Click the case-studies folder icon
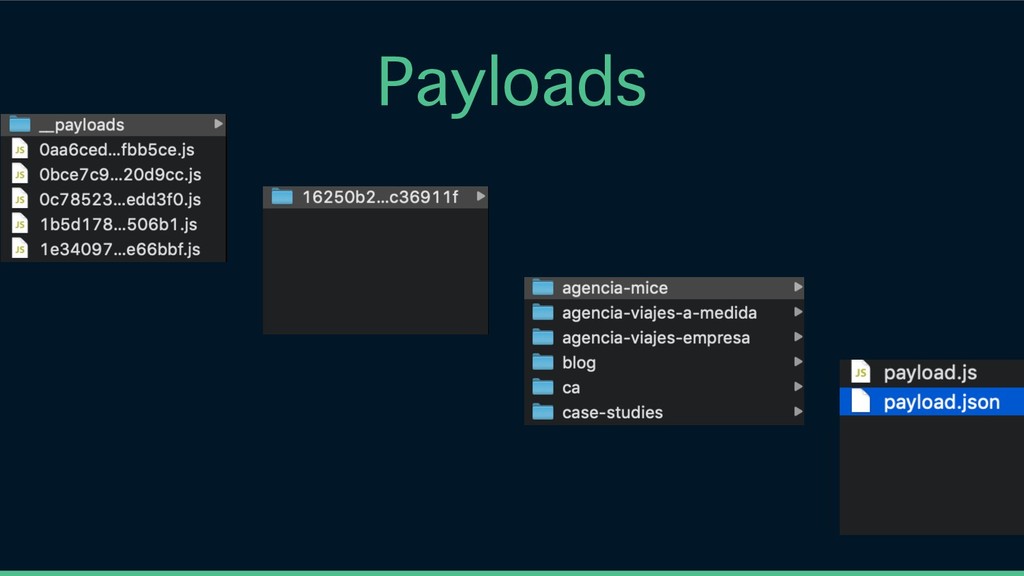Image resolution: width=1024 pixels, height=576 pixels. pos(543,411)
